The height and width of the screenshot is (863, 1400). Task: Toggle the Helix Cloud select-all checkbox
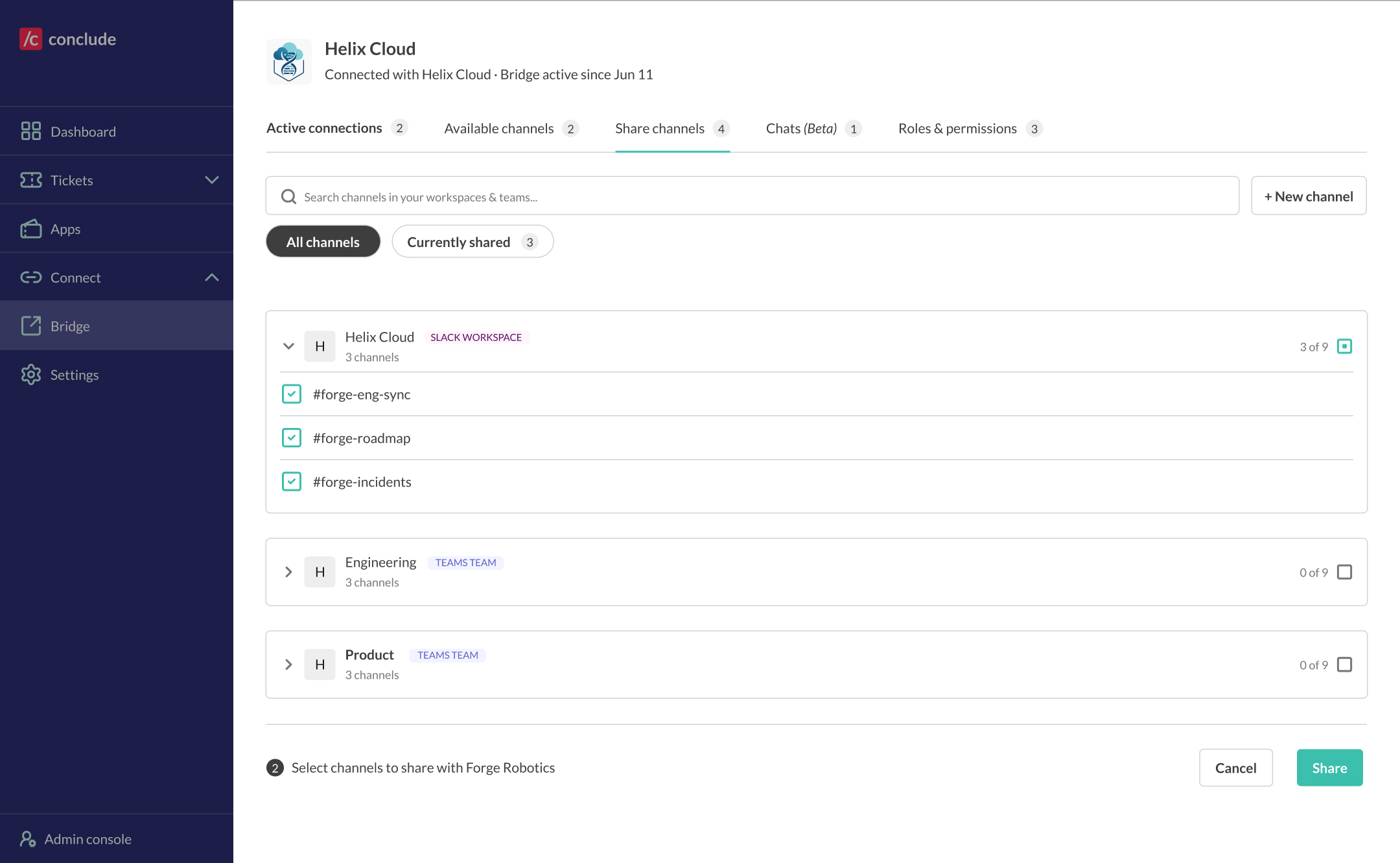coord(1345,346)
